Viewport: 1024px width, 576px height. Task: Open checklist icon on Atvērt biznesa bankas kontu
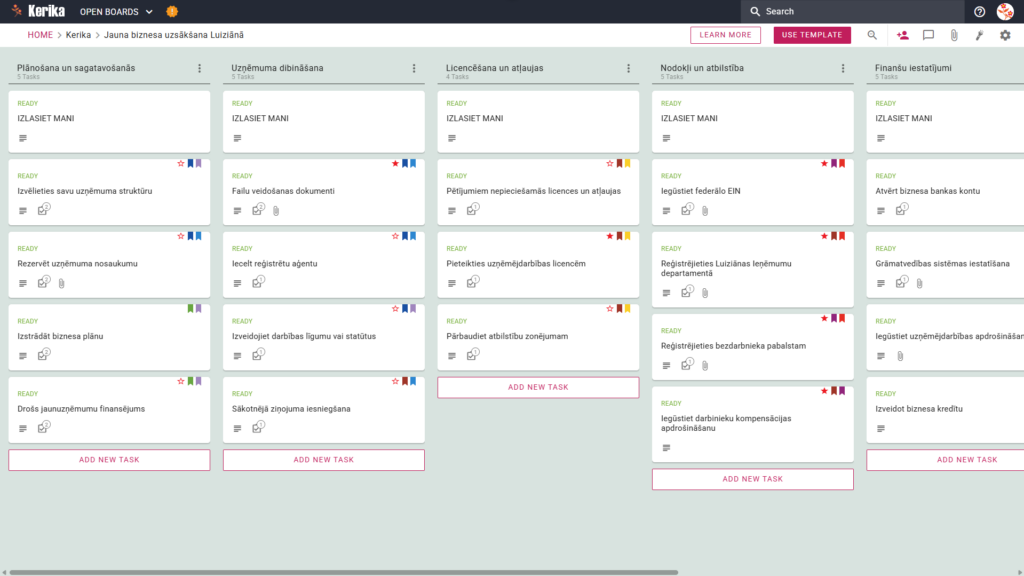pos(901,210)
